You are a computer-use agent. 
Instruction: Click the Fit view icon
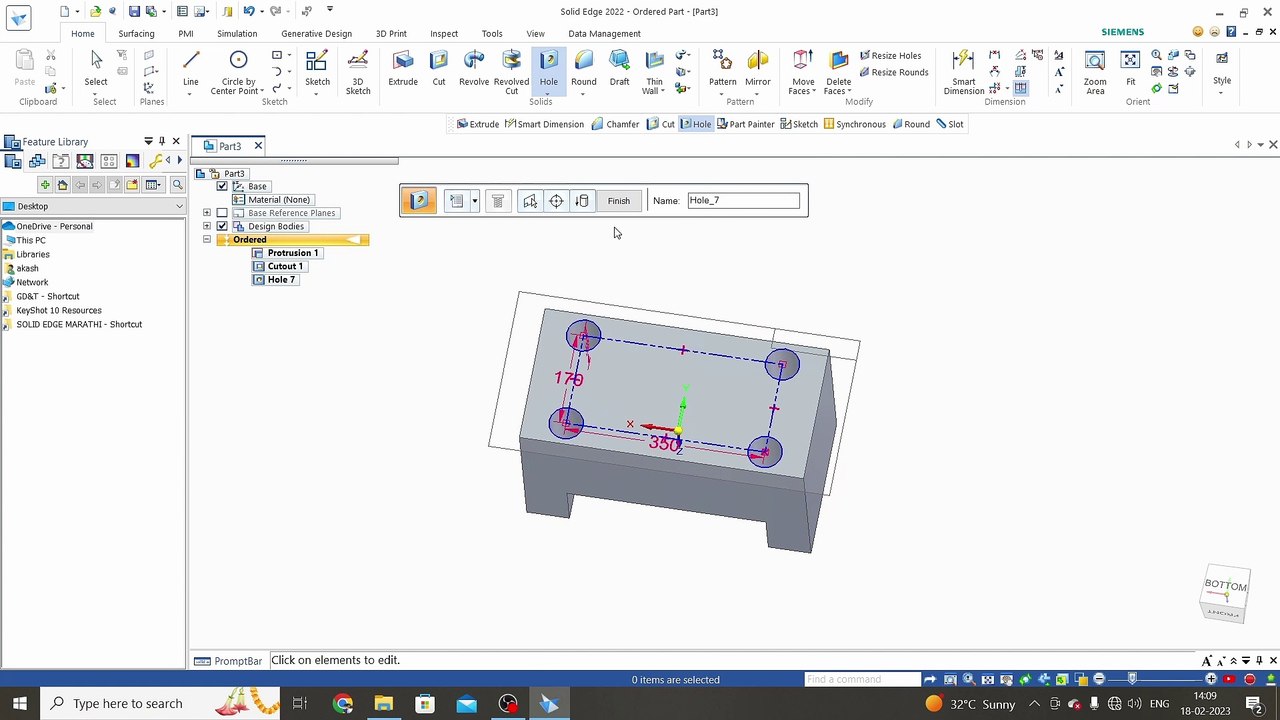1131,68
